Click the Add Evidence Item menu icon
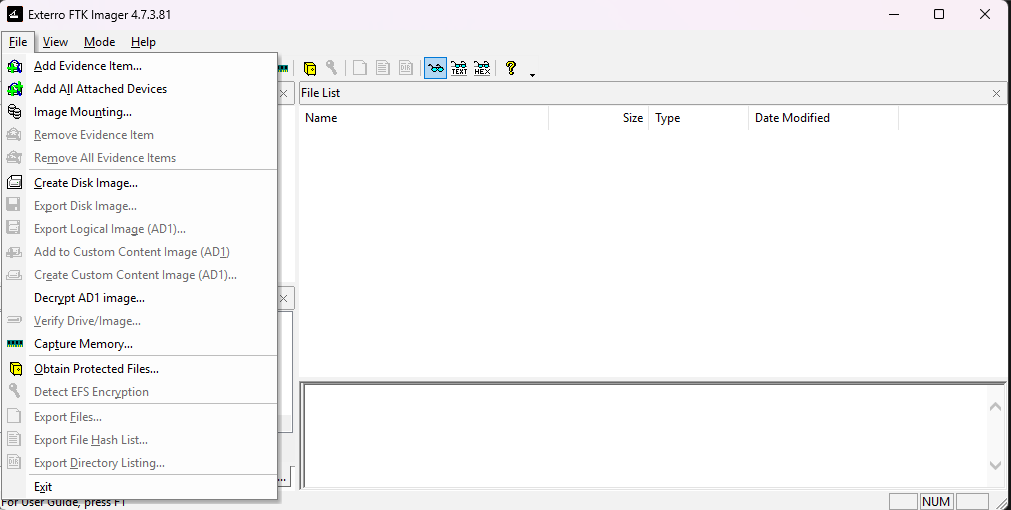Viewport: 1011px width, 510px height. click(x=14, y=66)
